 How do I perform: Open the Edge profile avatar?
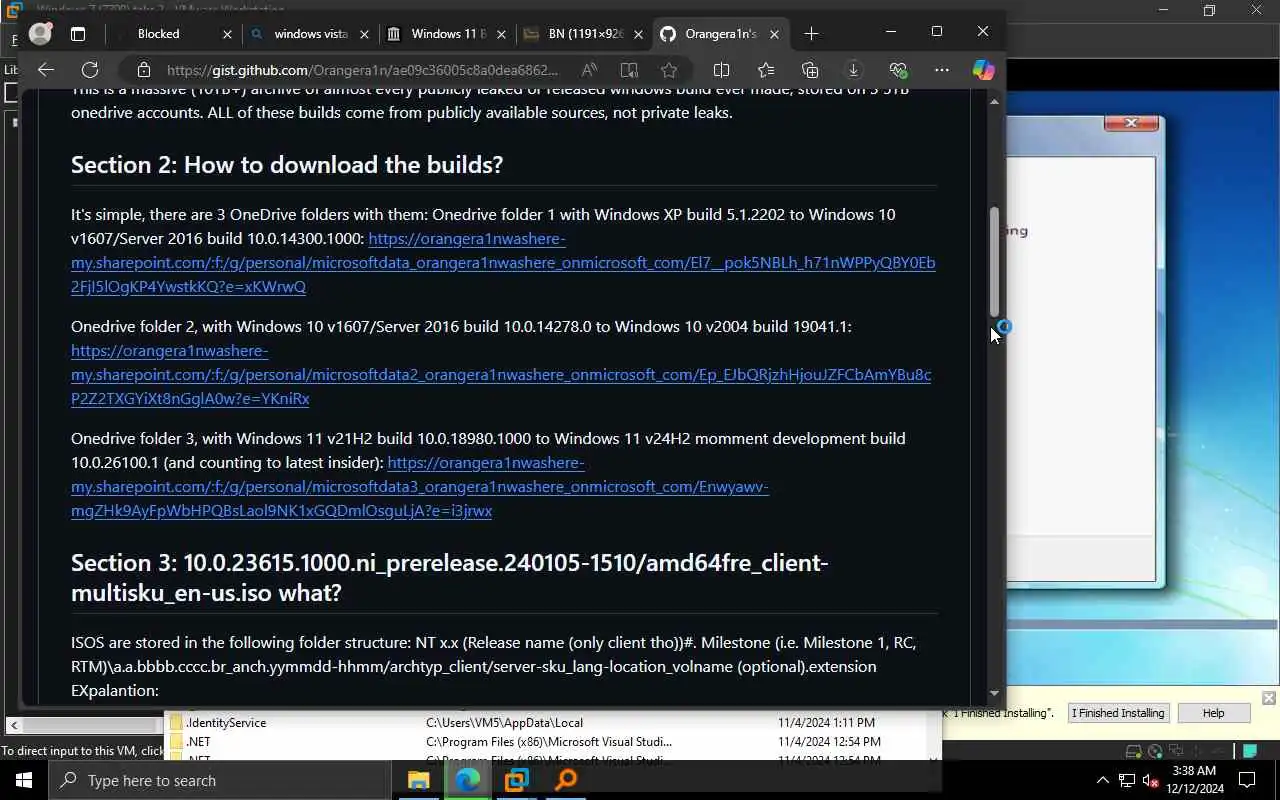40,34
